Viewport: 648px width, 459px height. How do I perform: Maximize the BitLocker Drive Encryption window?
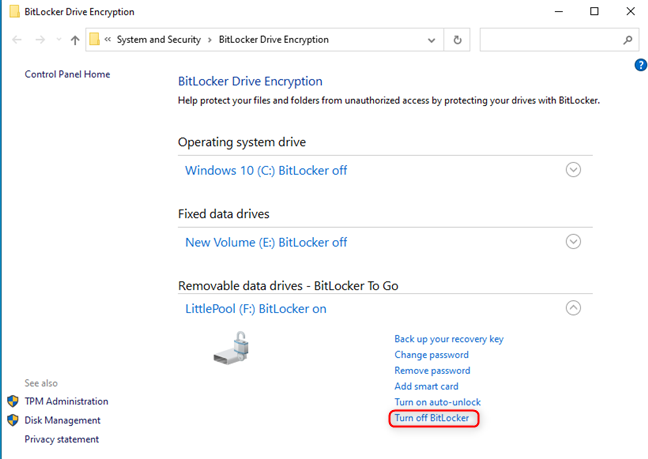tap(594, 12)
